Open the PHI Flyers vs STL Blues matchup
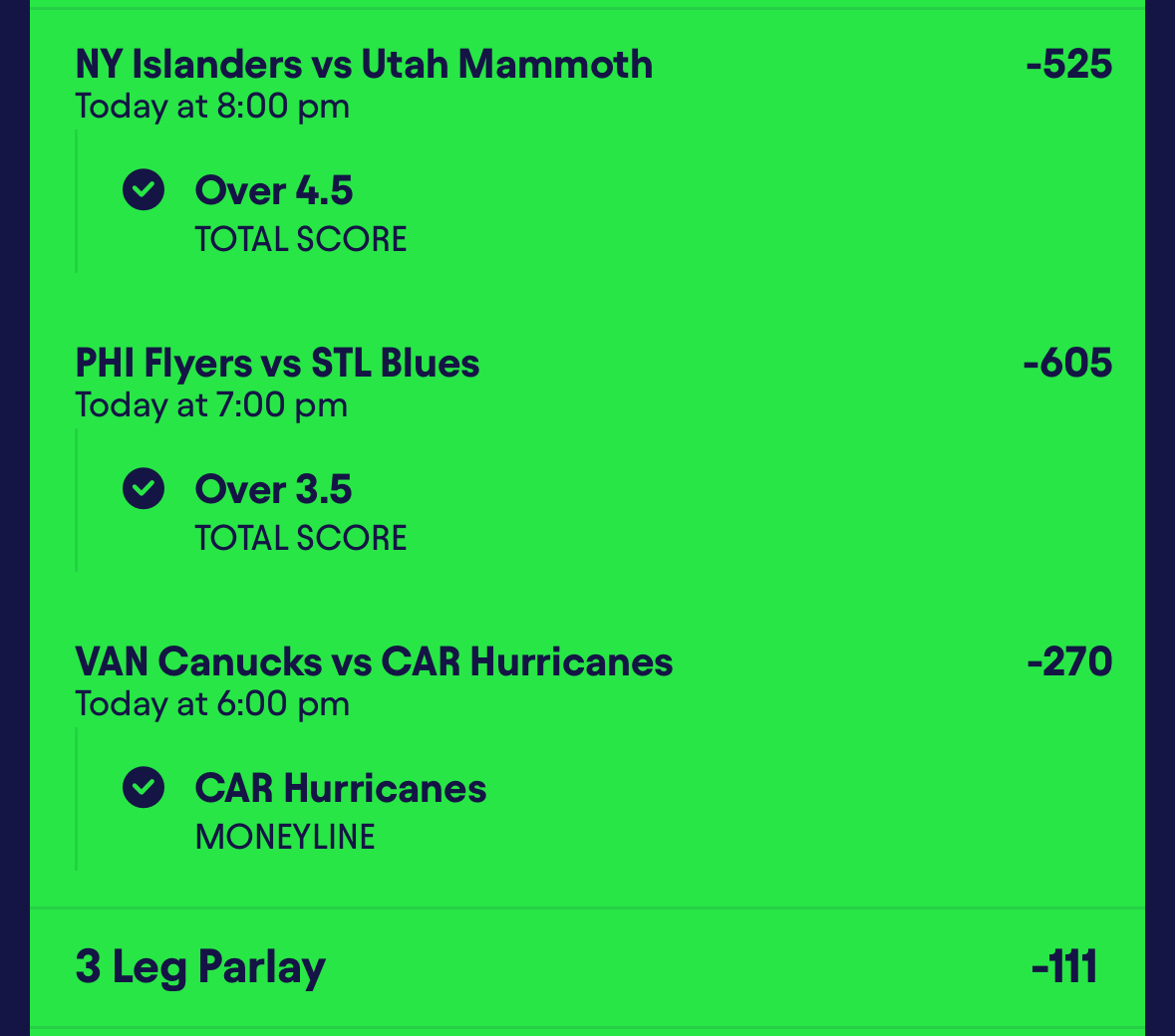The width and height of the screenshot is (1175, 1036). (x=277, y=364)
